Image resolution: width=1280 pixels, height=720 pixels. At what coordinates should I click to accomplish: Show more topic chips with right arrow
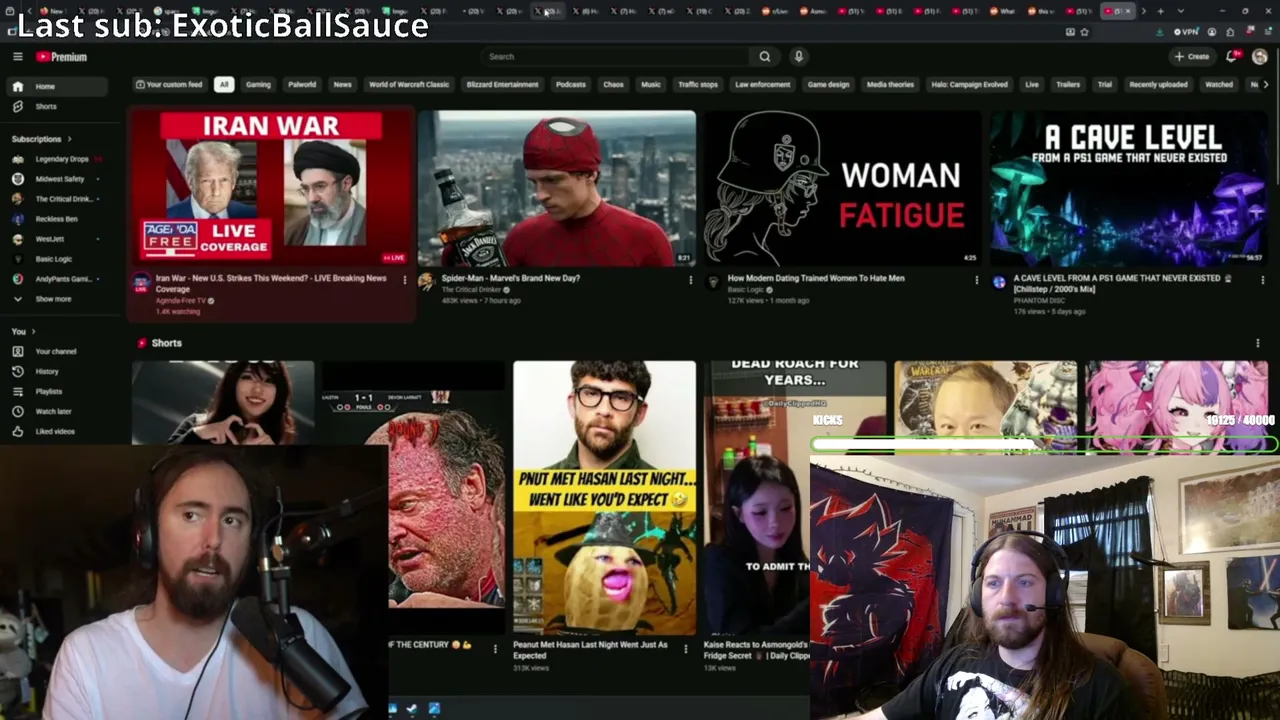click(1266, 85)
